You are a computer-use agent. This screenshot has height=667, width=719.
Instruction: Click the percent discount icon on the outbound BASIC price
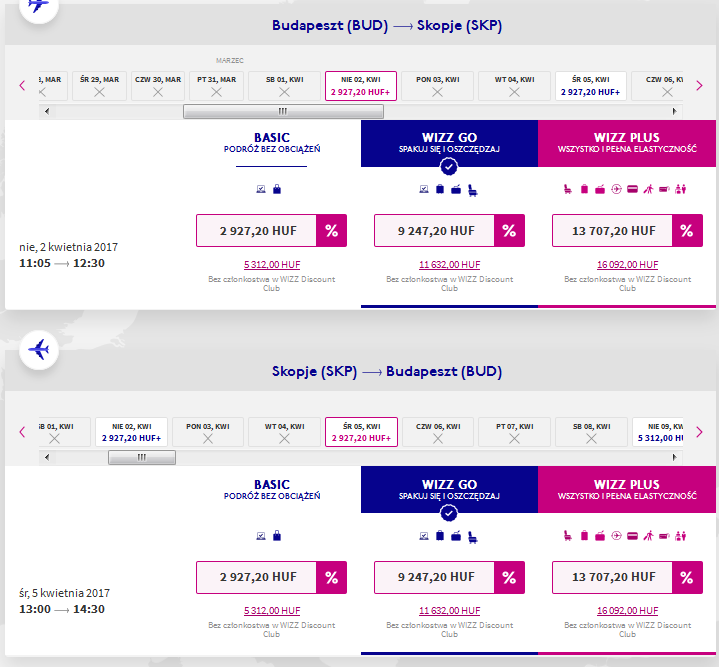[x=332, y=231]
